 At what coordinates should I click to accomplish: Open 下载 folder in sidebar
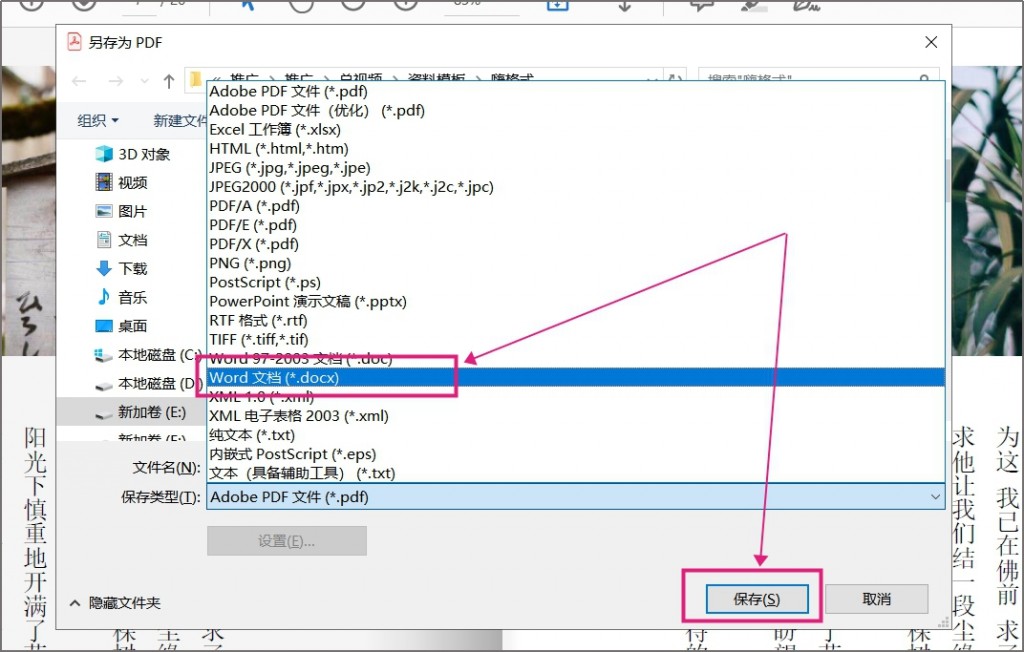click(x=121, y=269)
